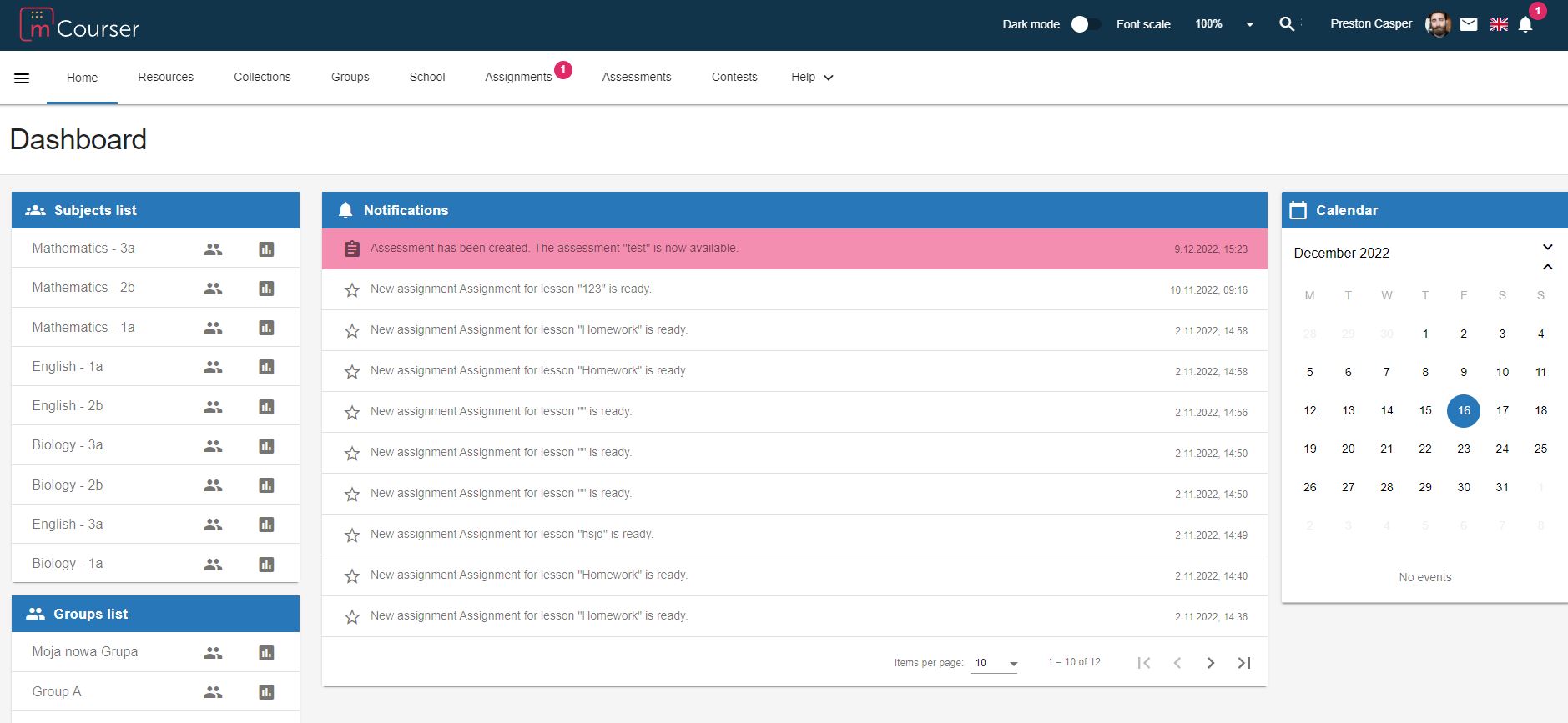Viewport: 1568px width, 723px height.
Task: Open the Assessments tab
Action: (637, 77)
